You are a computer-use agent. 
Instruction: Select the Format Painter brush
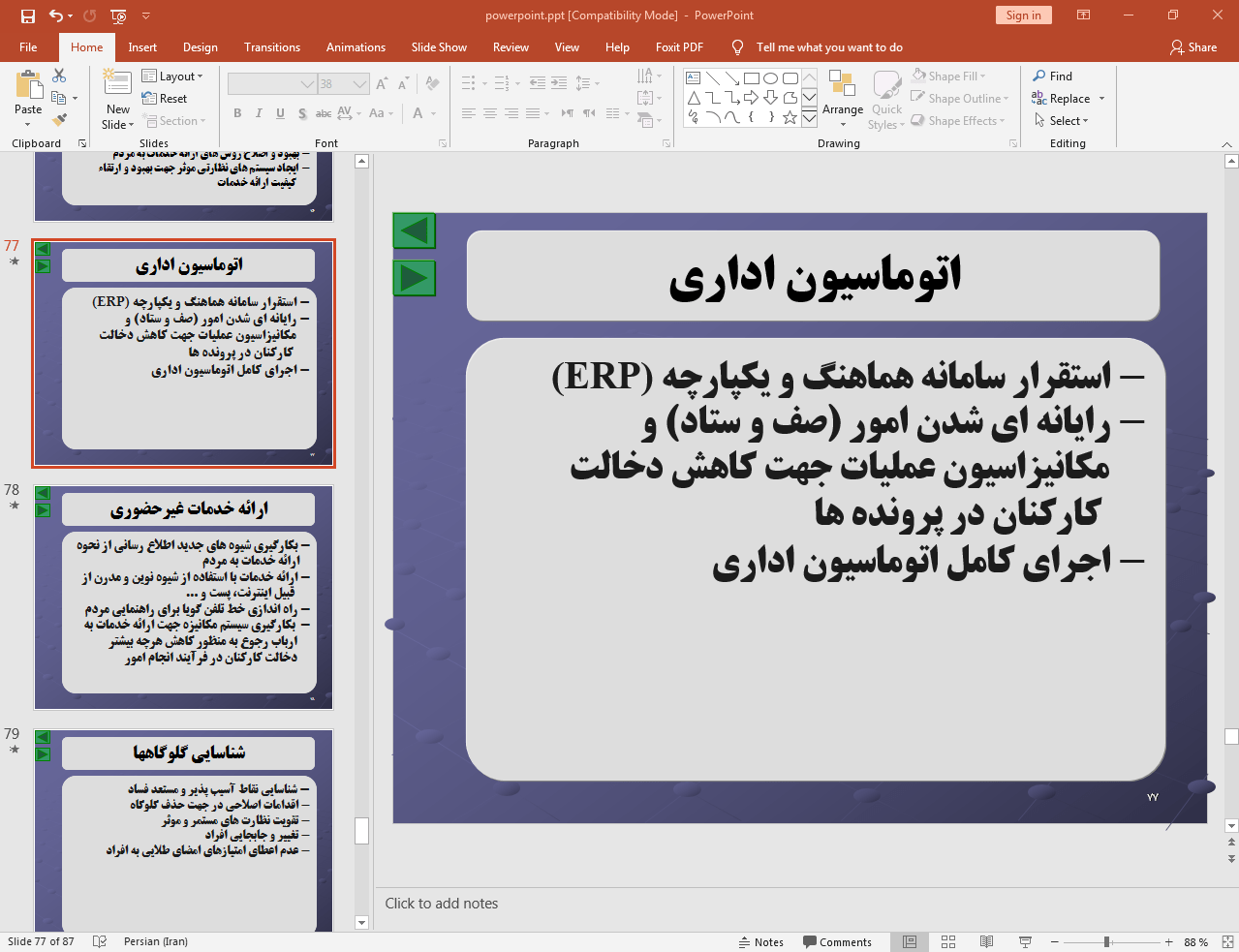pos(59,120)
